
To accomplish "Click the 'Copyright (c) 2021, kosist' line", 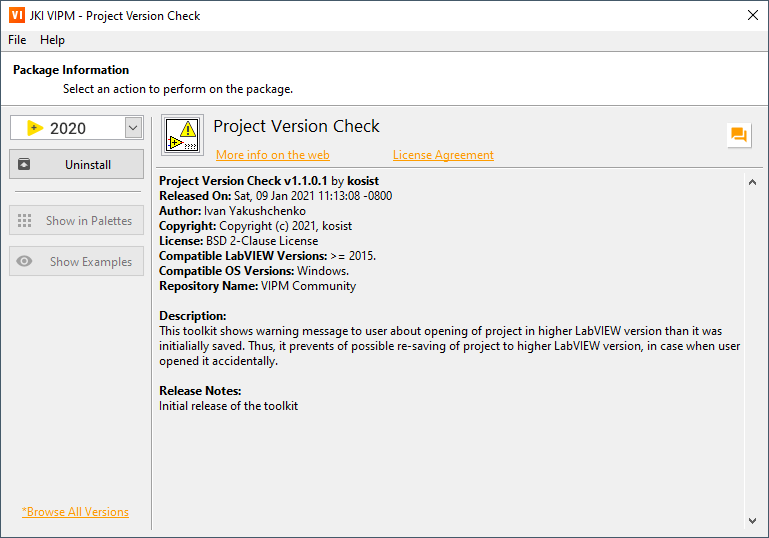I will [256, 226].
